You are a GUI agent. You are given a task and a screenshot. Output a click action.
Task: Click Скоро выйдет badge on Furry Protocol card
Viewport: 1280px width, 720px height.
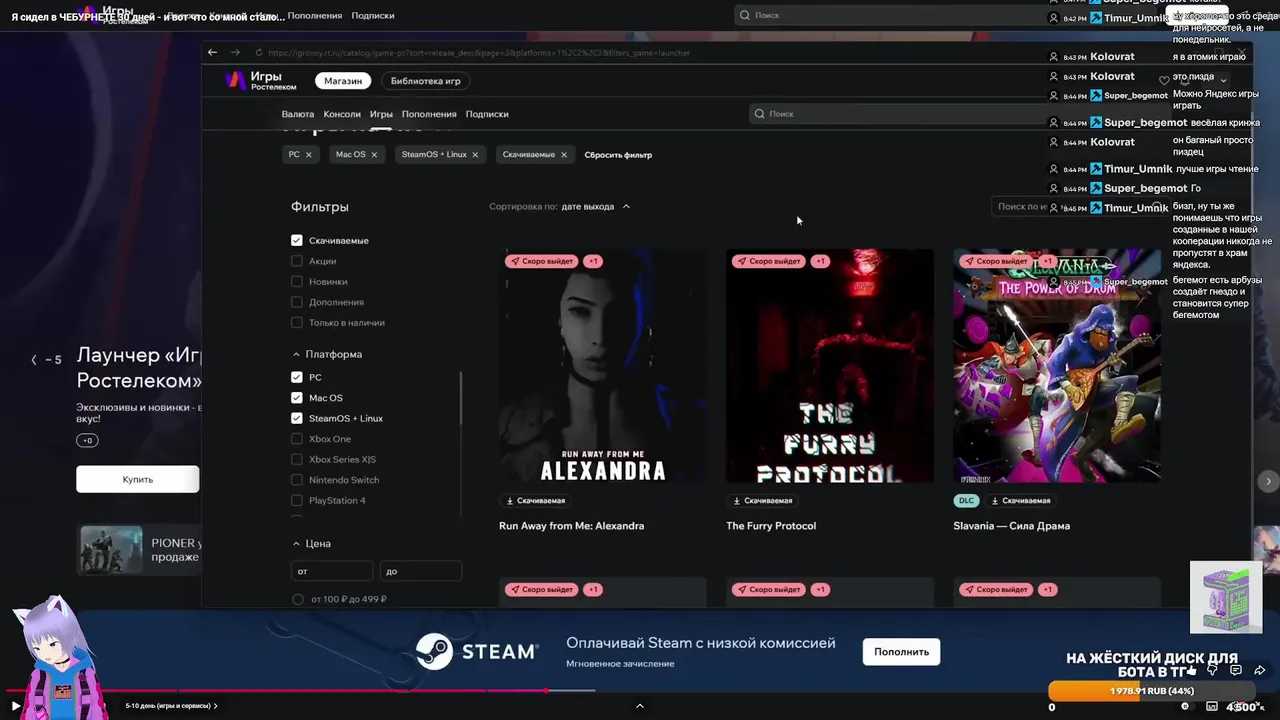point(768,261)
